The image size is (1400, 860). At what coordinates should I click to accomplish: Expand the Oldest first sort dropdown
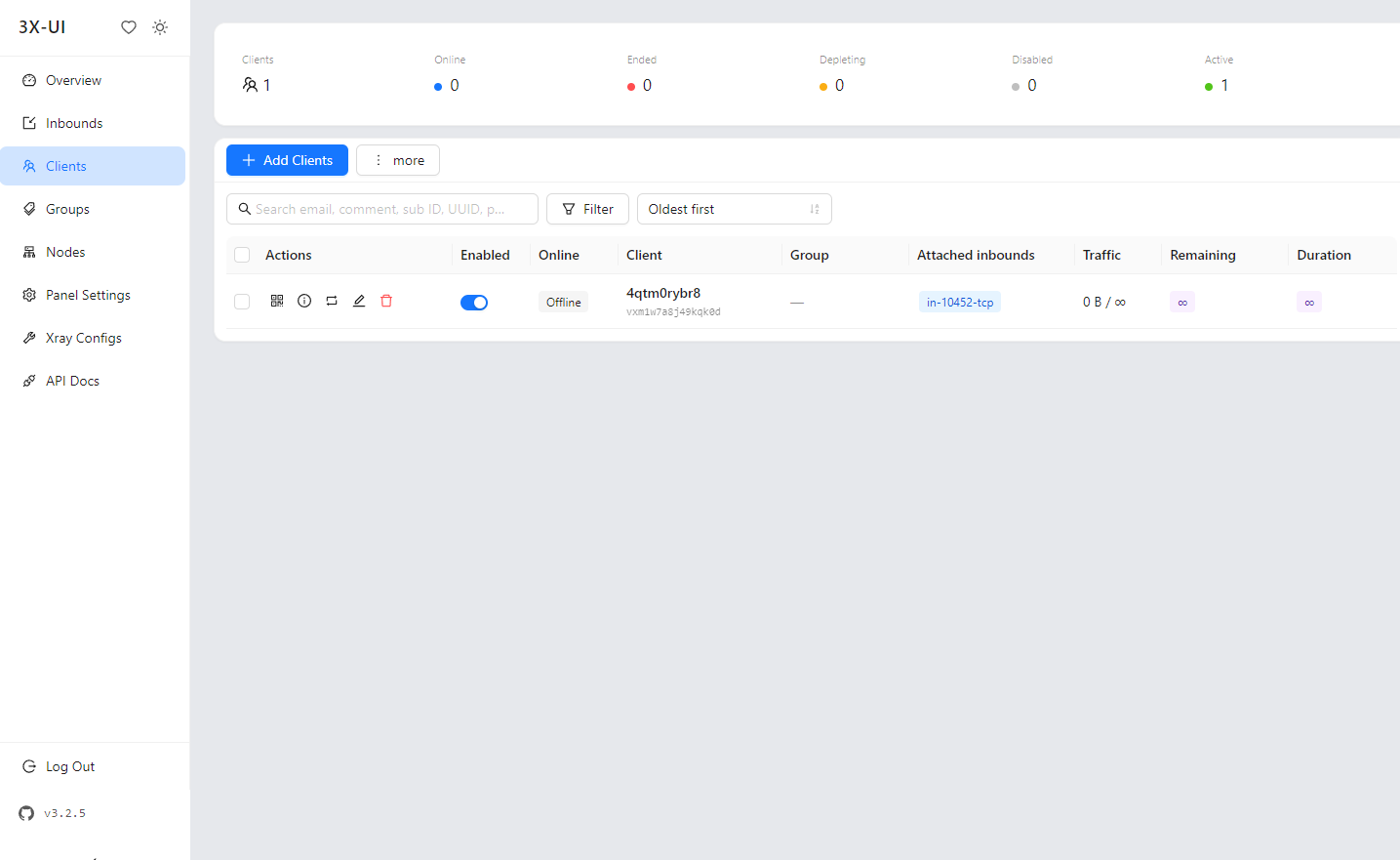point(735,209)
